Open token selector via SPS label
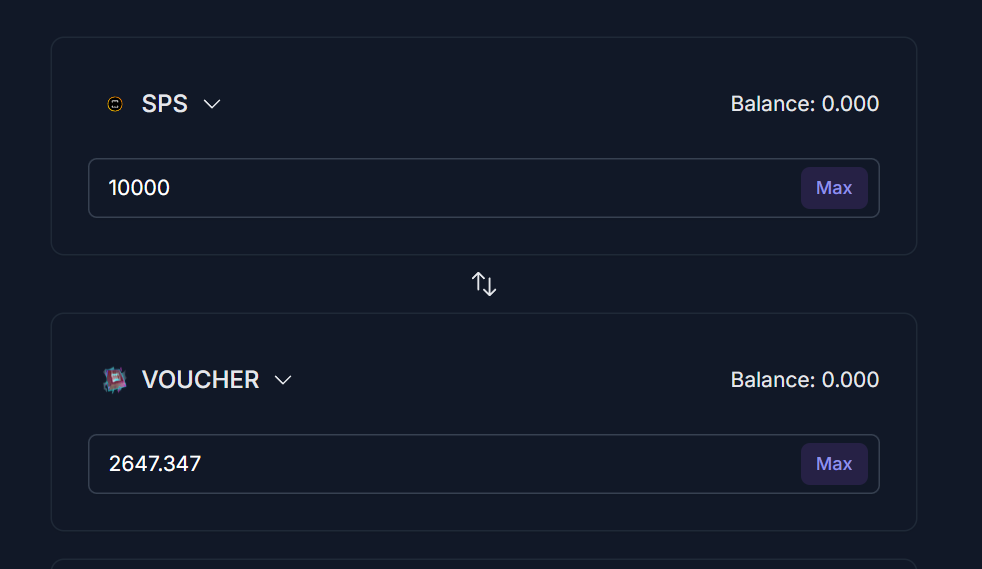 click(165, 104)
